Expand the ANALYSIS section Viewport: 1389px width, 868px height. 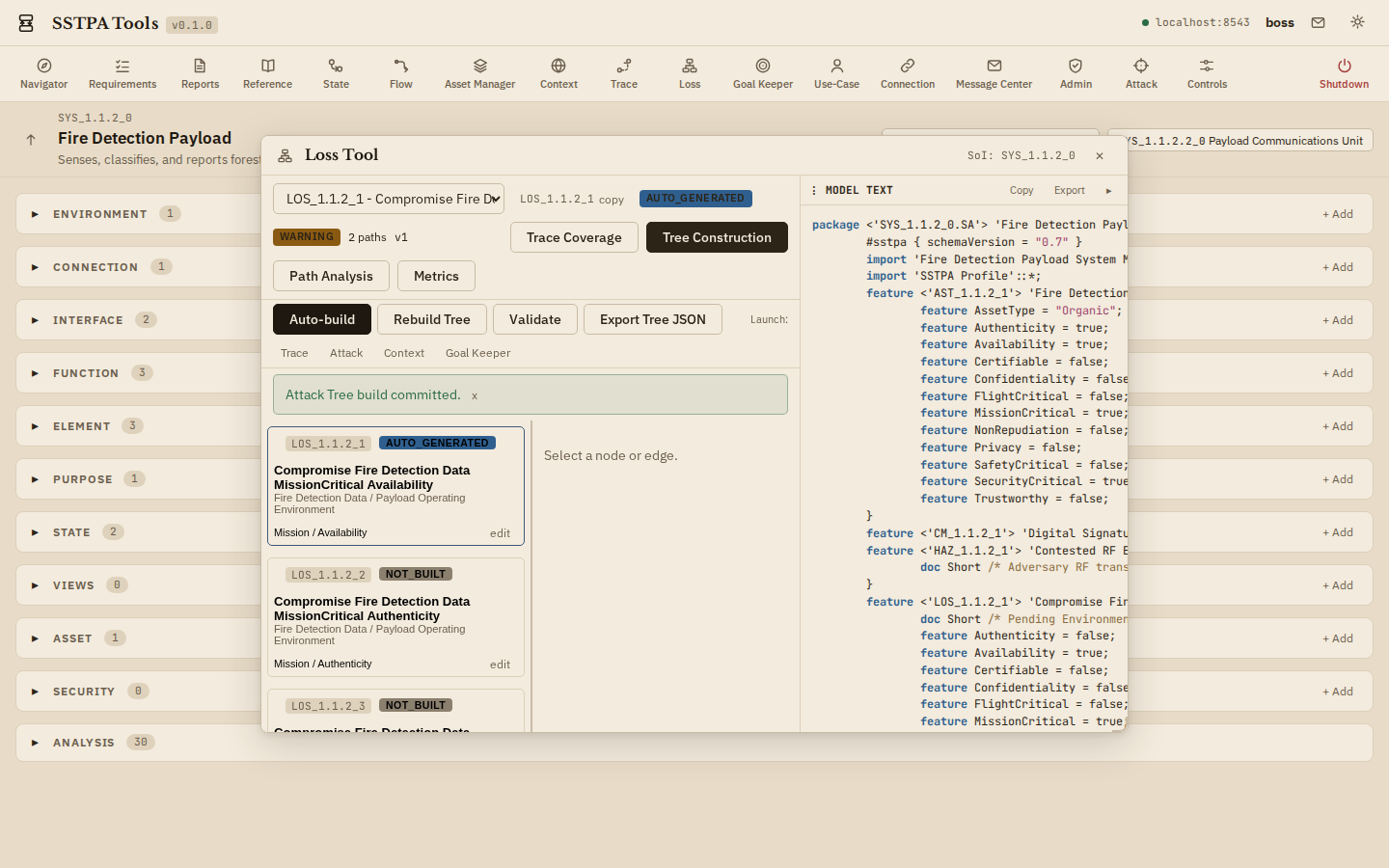tap(35, 743)
